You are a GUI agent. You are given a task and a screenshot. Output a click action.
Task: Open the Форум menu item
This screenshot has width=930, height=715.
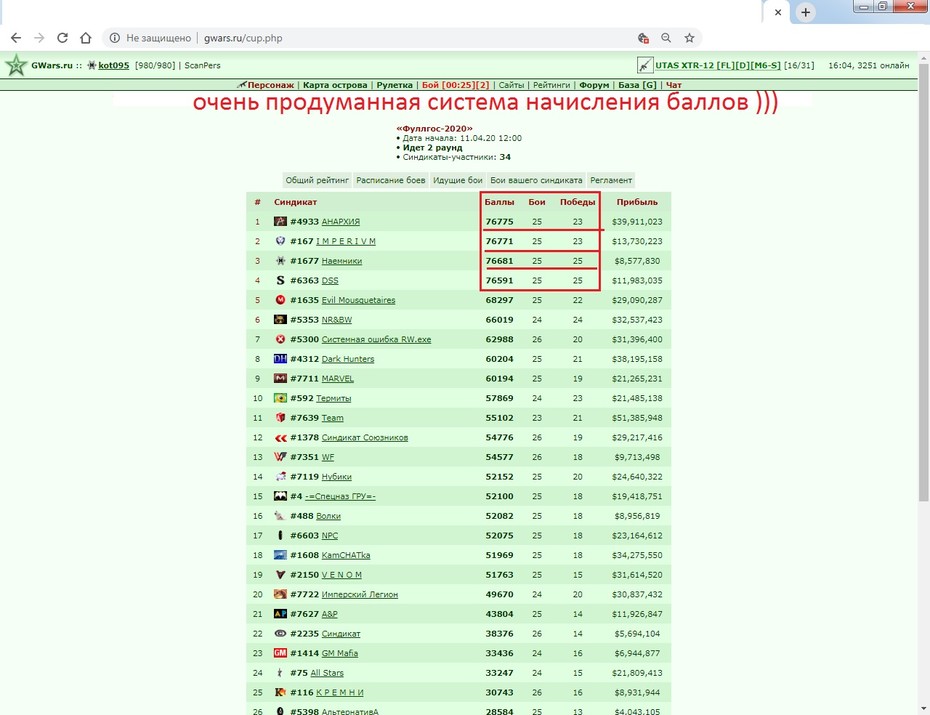pos(594,85)
